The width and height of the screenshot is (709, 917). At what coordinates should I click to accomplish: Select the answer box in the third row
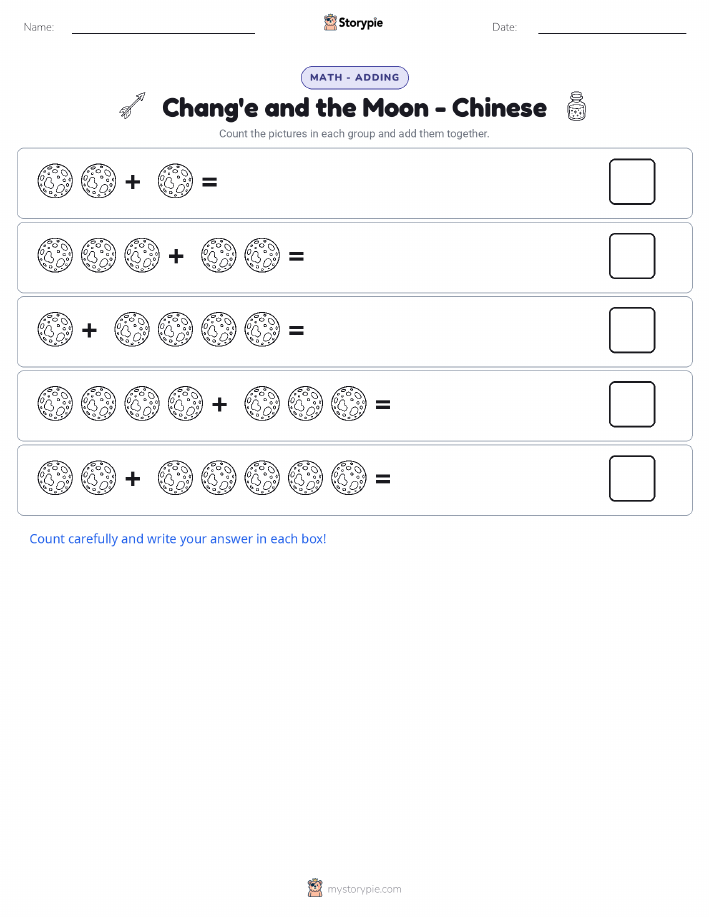click(x=632, y=330)
